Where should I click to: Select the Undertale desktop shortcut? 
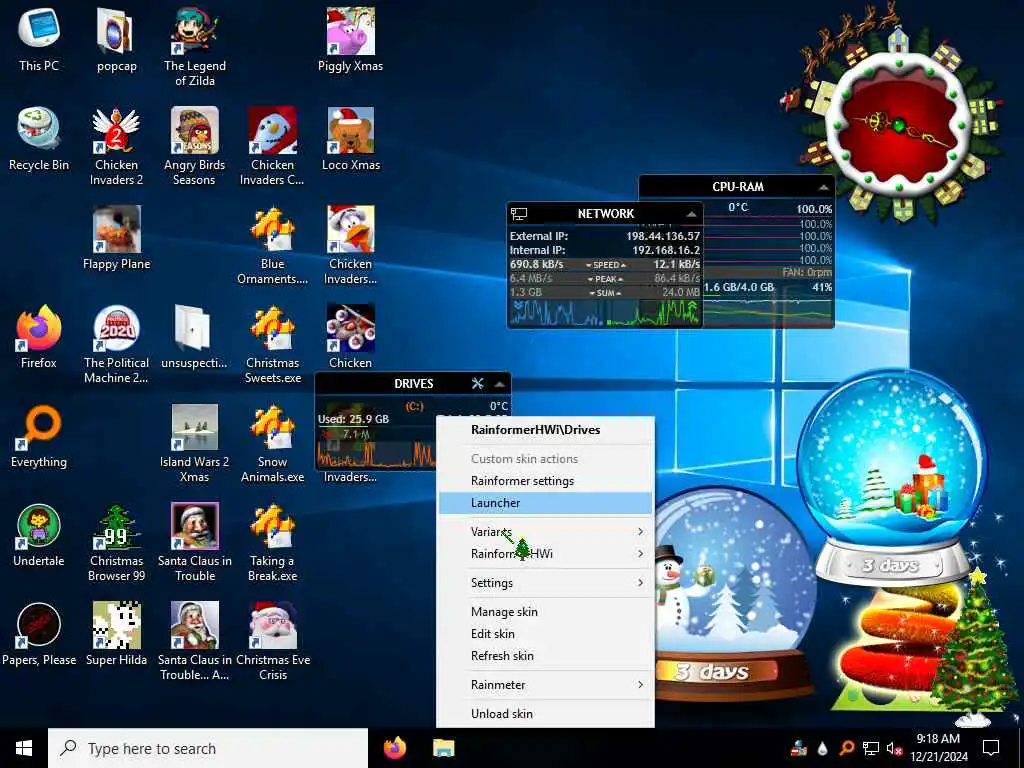(x=39, y=534)
